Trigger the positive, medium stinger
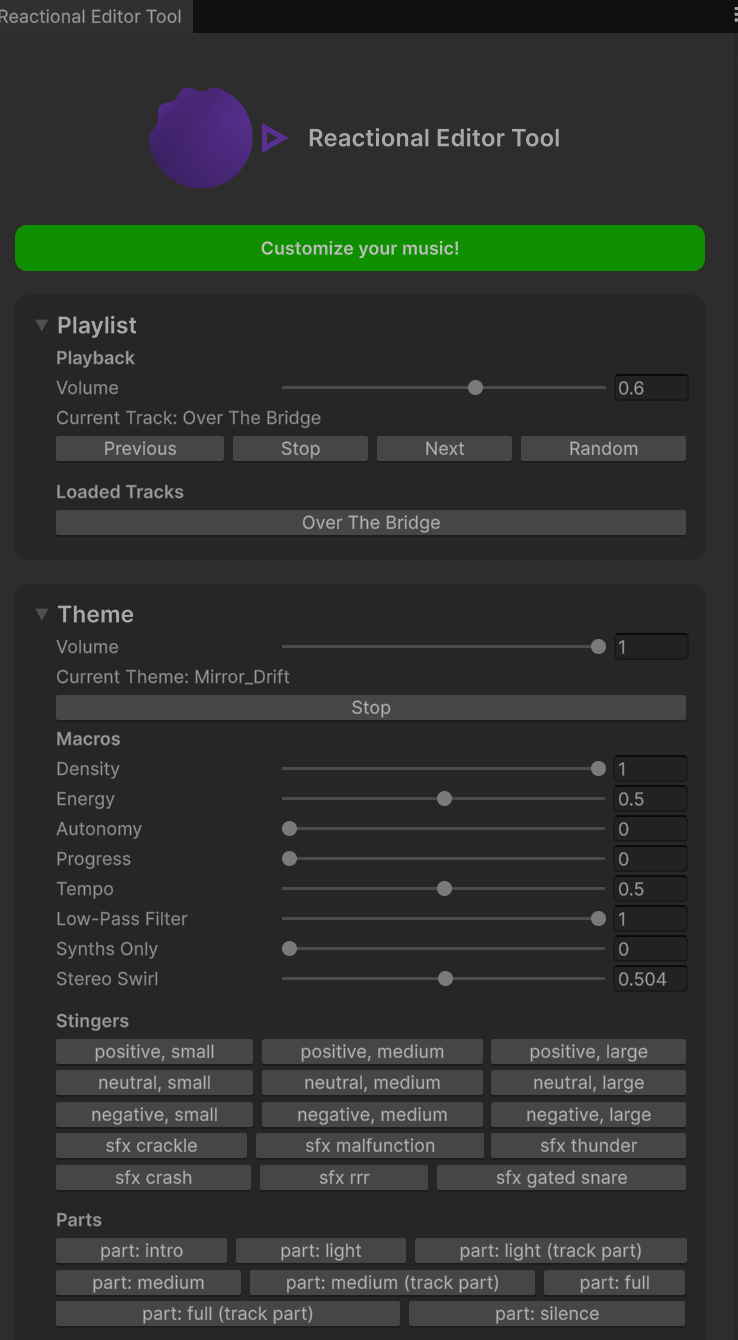This screenshot has width=738, height=1340. [x=372, y=1052]
